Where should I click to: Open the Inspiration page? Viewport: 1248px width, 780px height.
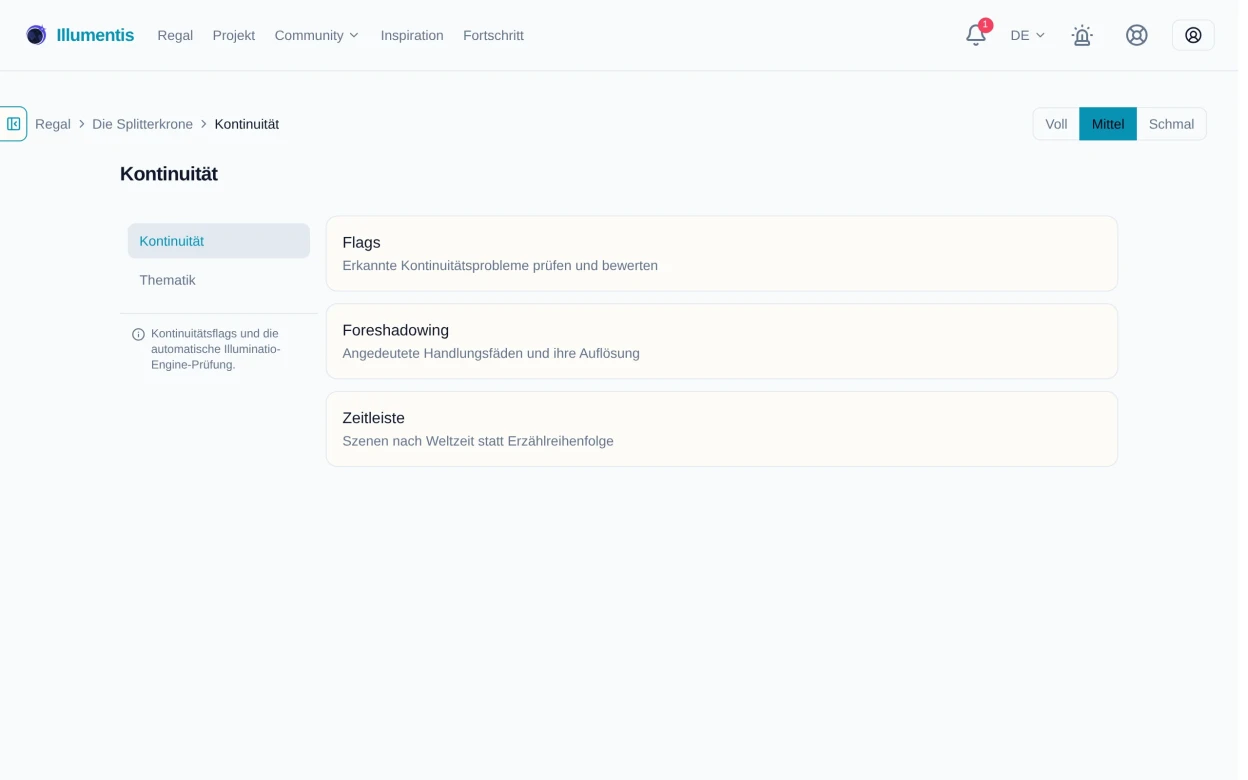tap(412, 35)
